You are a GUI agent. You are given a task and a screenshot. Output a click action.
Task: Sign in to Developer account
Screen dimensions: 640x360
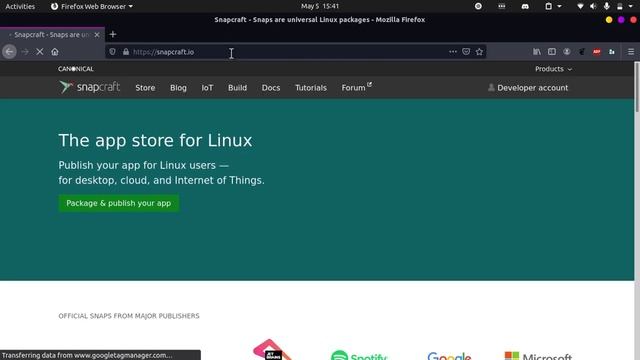528,88
